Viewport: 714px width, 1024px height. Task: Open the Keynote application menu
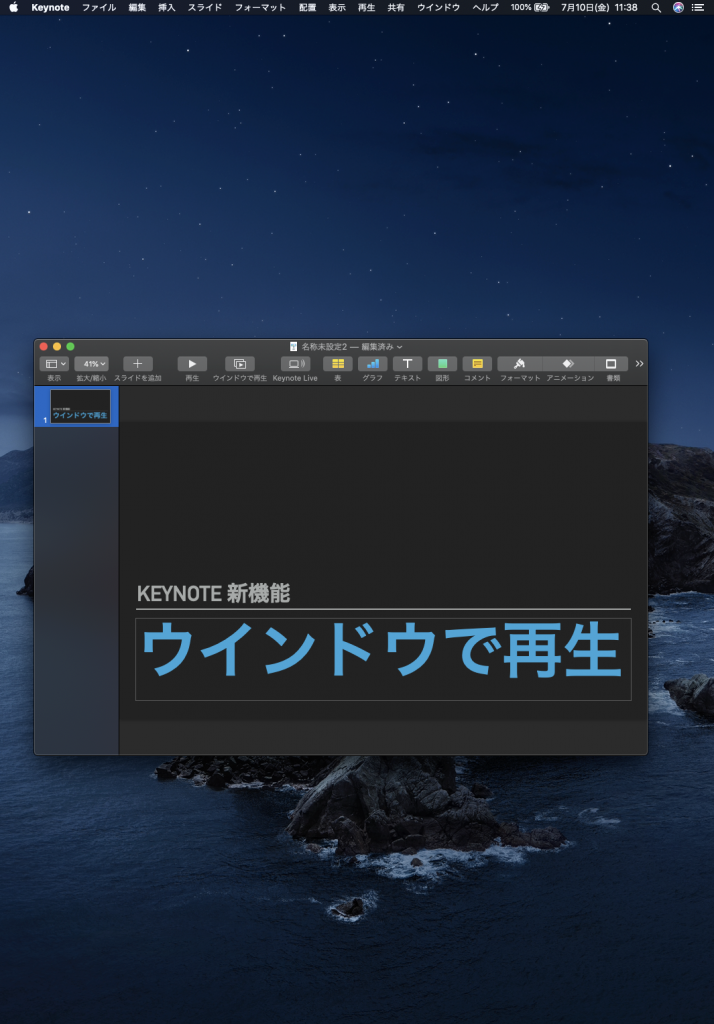[50, 7]
